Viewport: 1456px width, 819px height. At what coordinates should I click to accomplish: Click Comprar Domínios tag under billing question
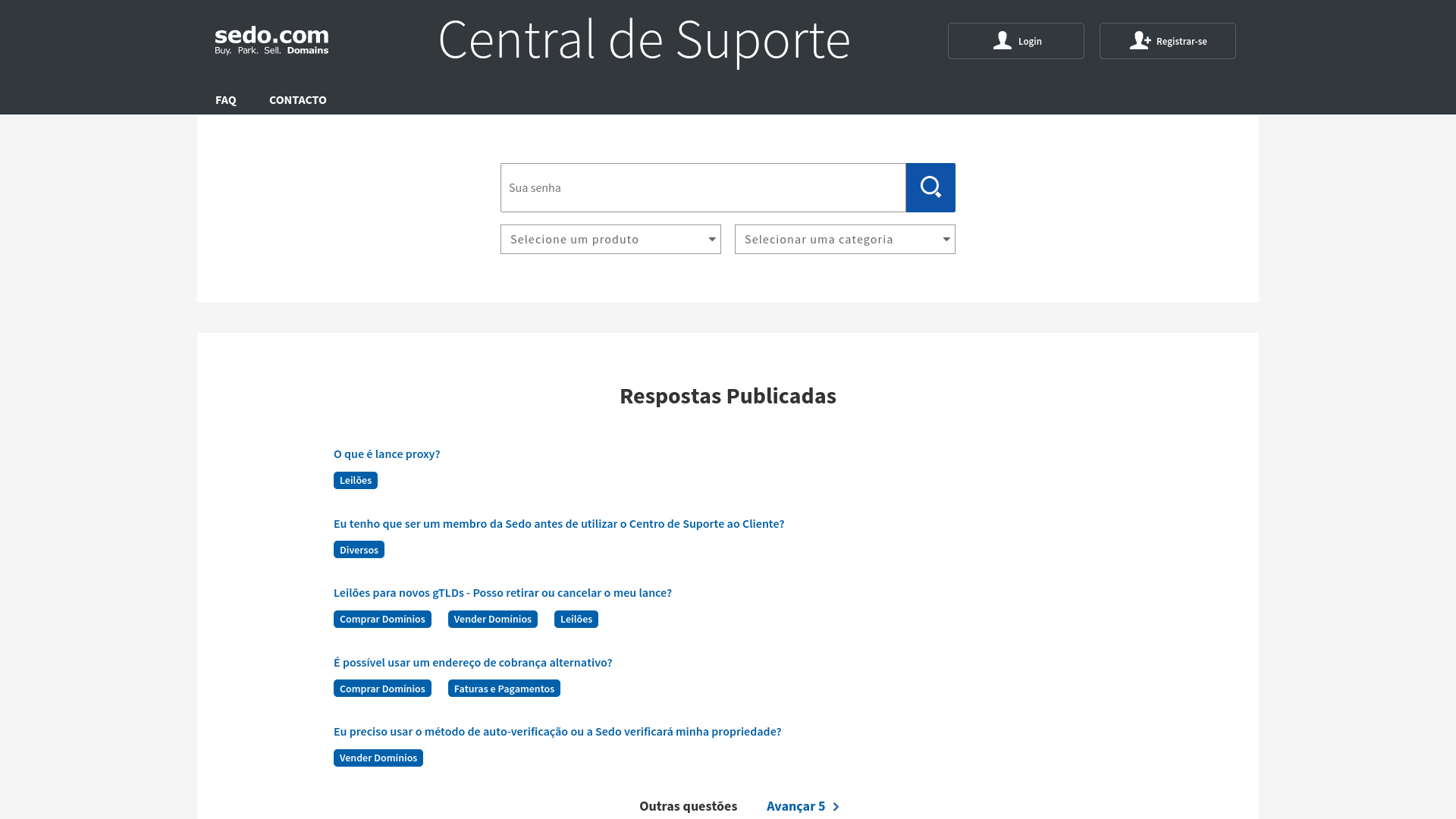click(x=382, y=689)
